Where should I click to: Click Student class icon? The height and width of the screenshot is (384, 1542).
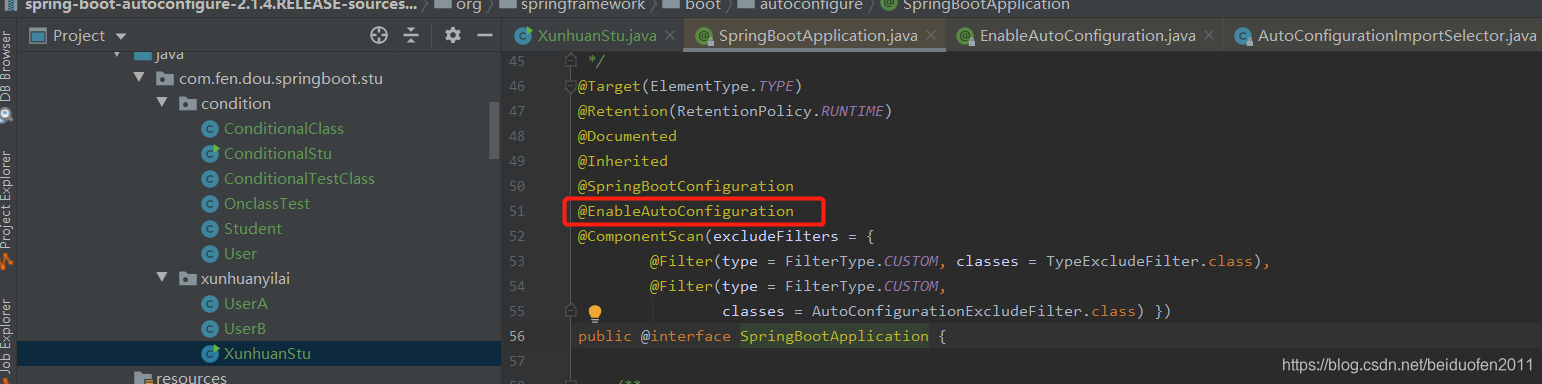(x=210, y=229)
